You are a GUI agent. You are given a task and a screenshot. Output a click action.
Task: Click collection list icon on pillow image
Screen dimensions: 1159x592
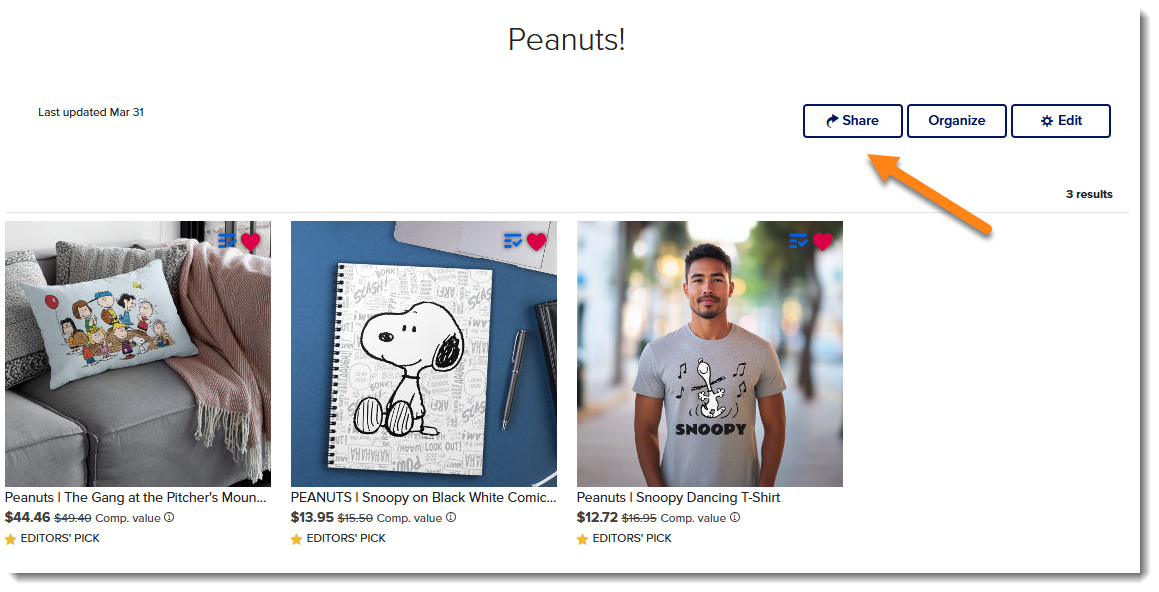tap(227, 241)
